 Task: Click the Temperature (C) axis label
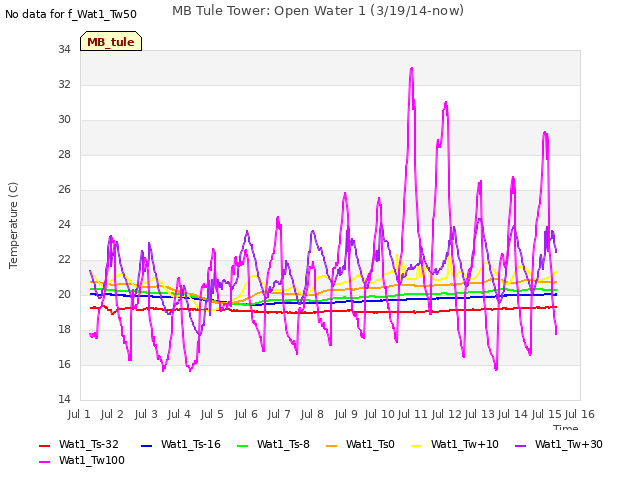tap(13, 225)
